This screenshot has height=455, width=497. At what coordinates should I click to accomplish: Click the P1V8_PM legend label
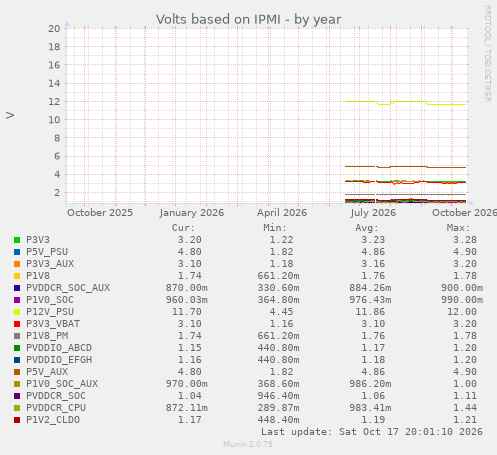coord(47,336)
